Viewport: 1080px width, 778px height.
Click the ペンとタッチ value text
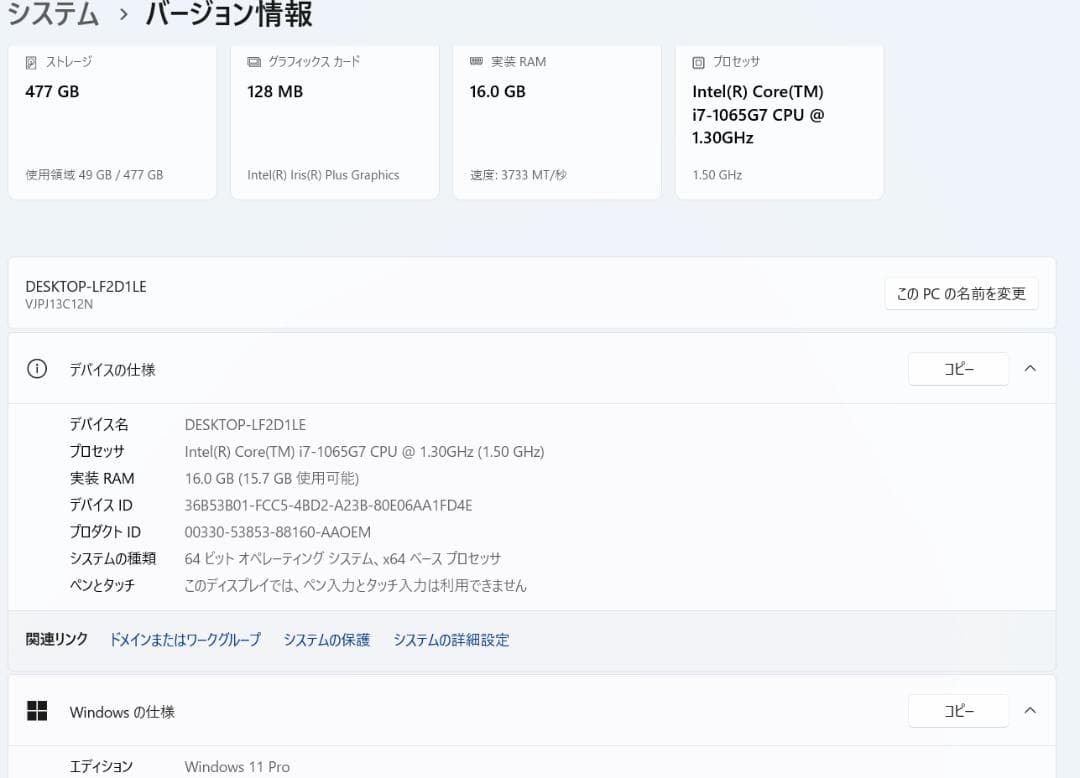(x=355, y=585)
